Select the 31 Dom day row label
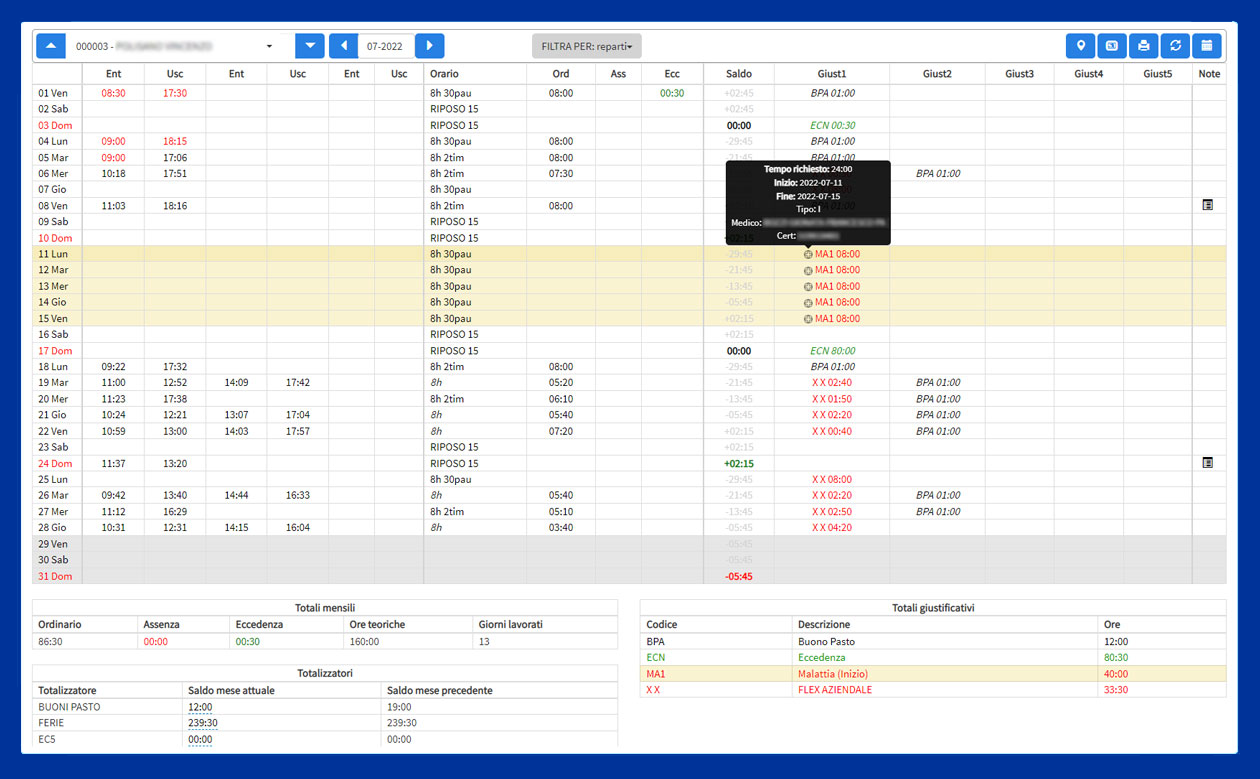 coord(55,576)
